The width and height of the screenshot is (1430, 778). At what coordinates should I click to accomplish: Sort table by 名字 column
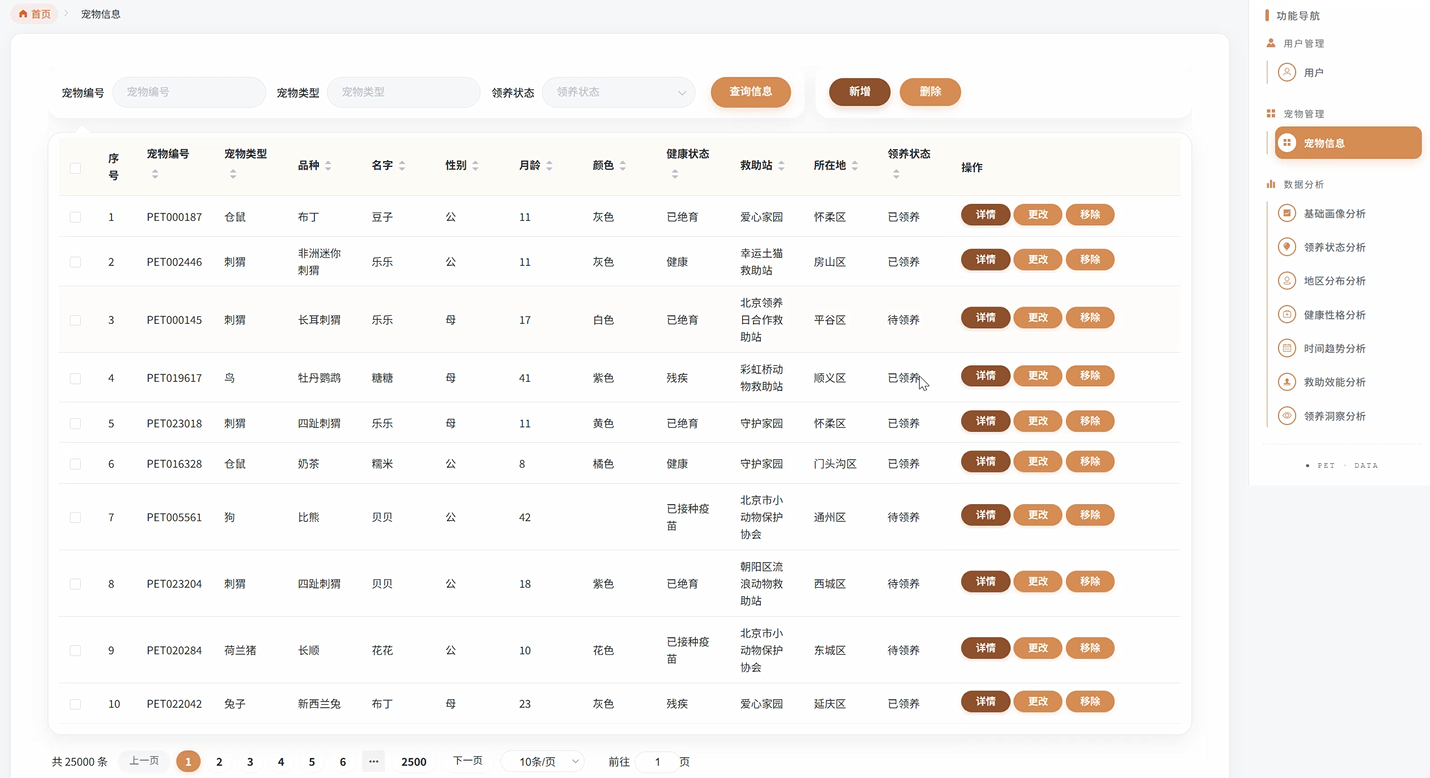[402, 165]
